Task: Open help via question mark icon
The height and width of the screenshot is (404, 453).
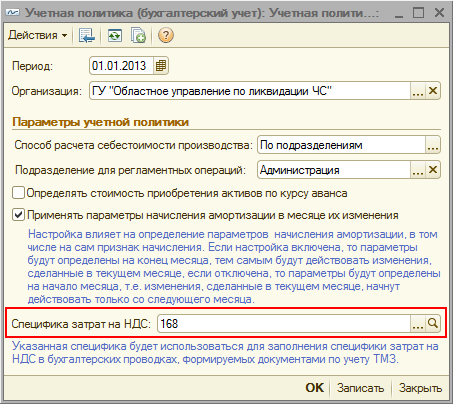Action: (166, 35)
